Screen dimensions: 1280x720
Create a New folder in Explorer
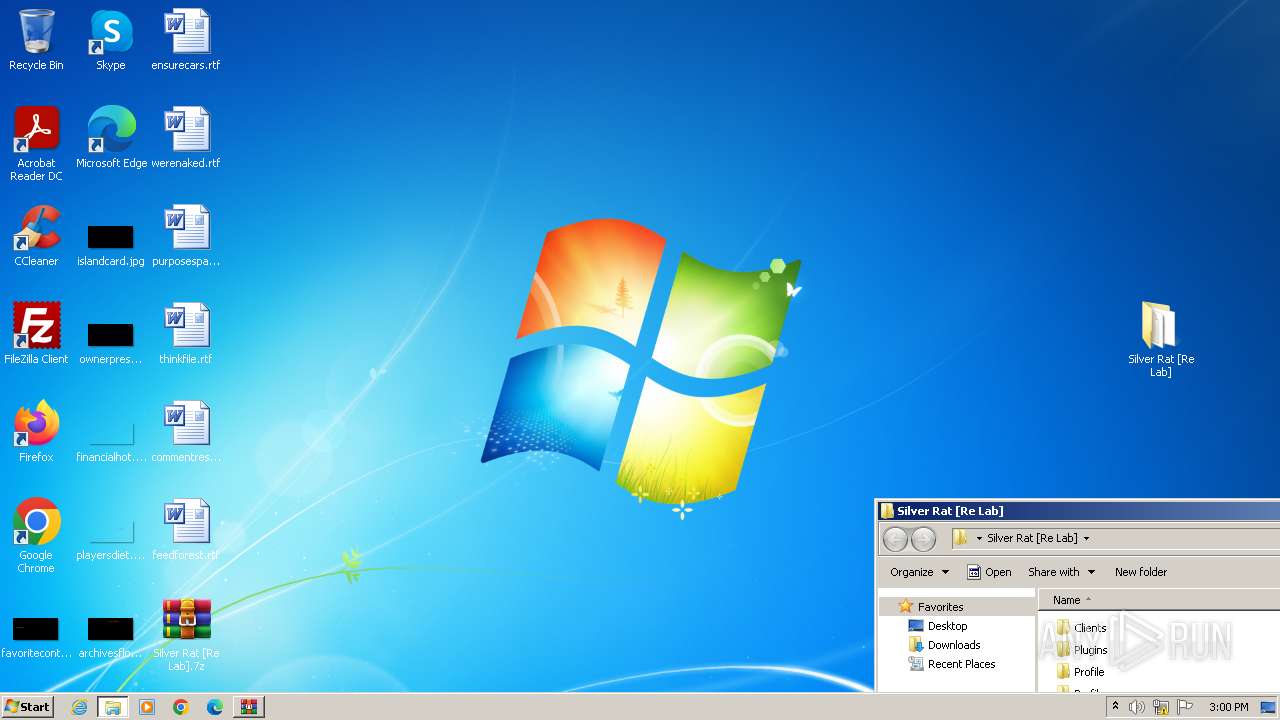coord(1141,572)
